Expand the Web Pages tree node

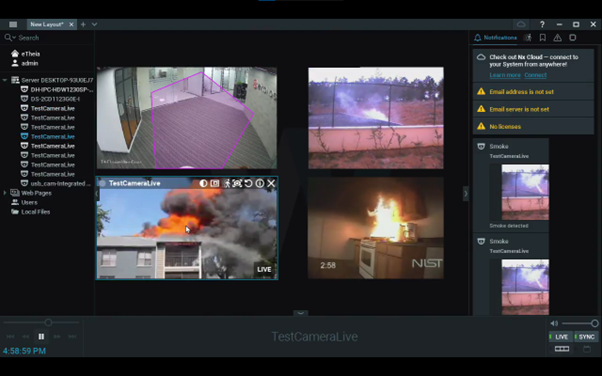(5, 193)
